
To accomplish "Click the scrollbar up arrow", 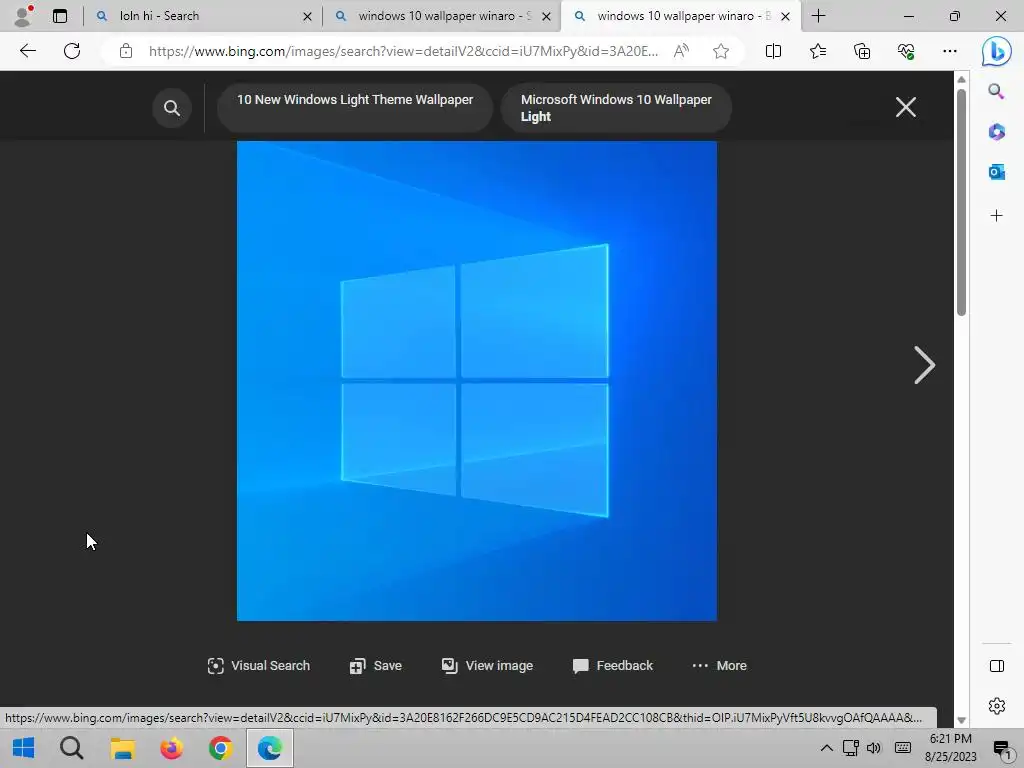I will click(x=961, y=80).
